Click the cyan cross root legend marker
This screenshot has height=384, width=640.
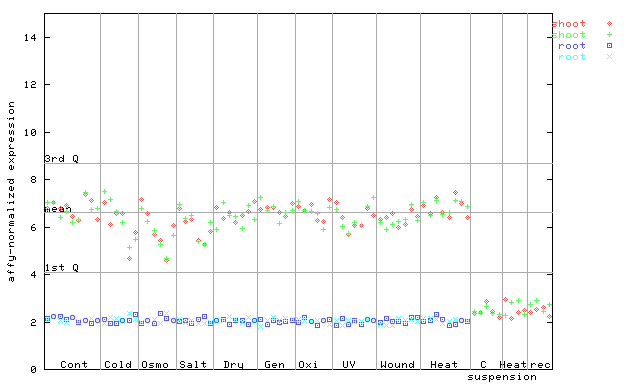pos(609,57)
